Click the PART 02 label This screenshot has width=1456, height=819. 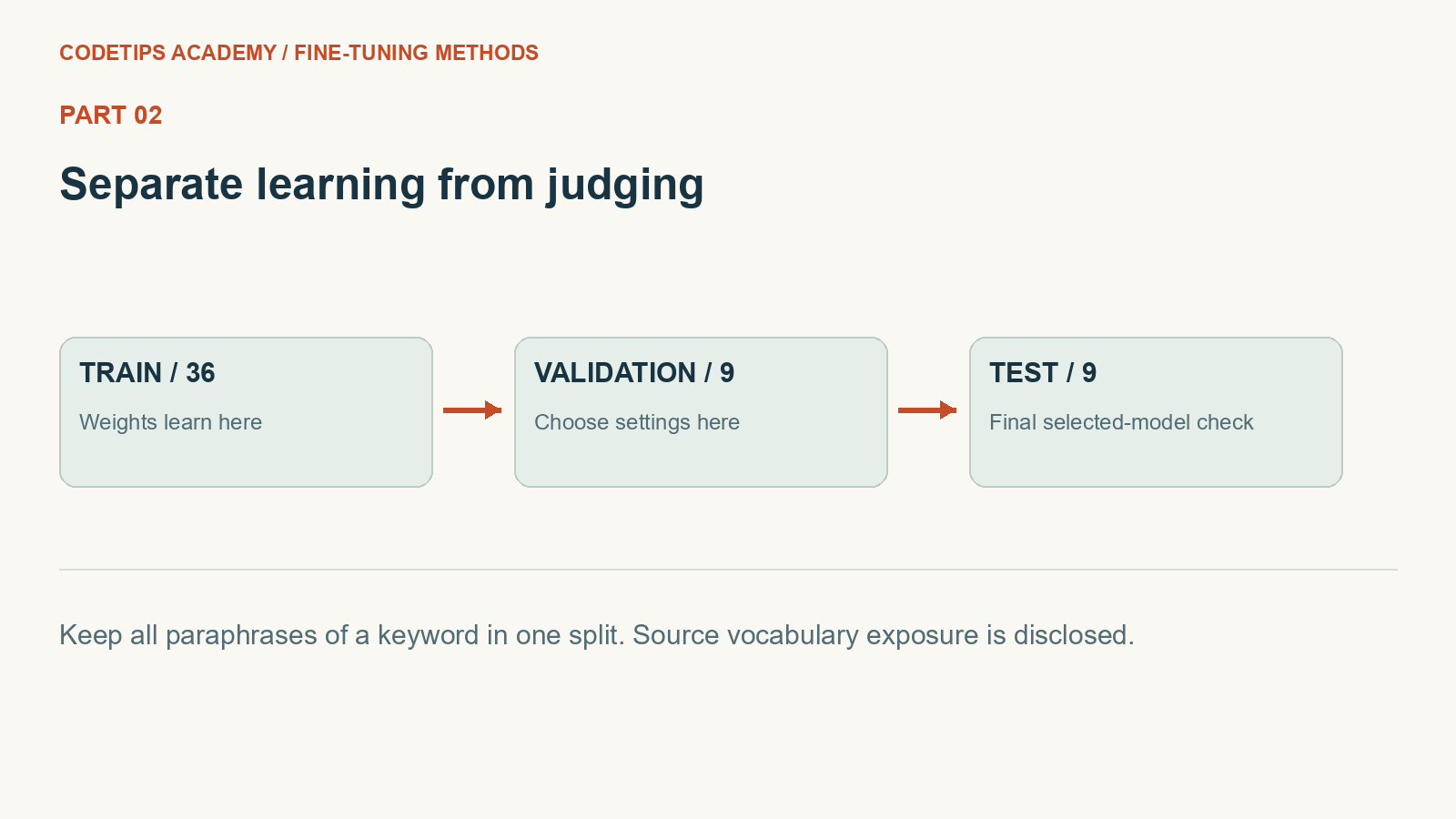pos(111,116)
